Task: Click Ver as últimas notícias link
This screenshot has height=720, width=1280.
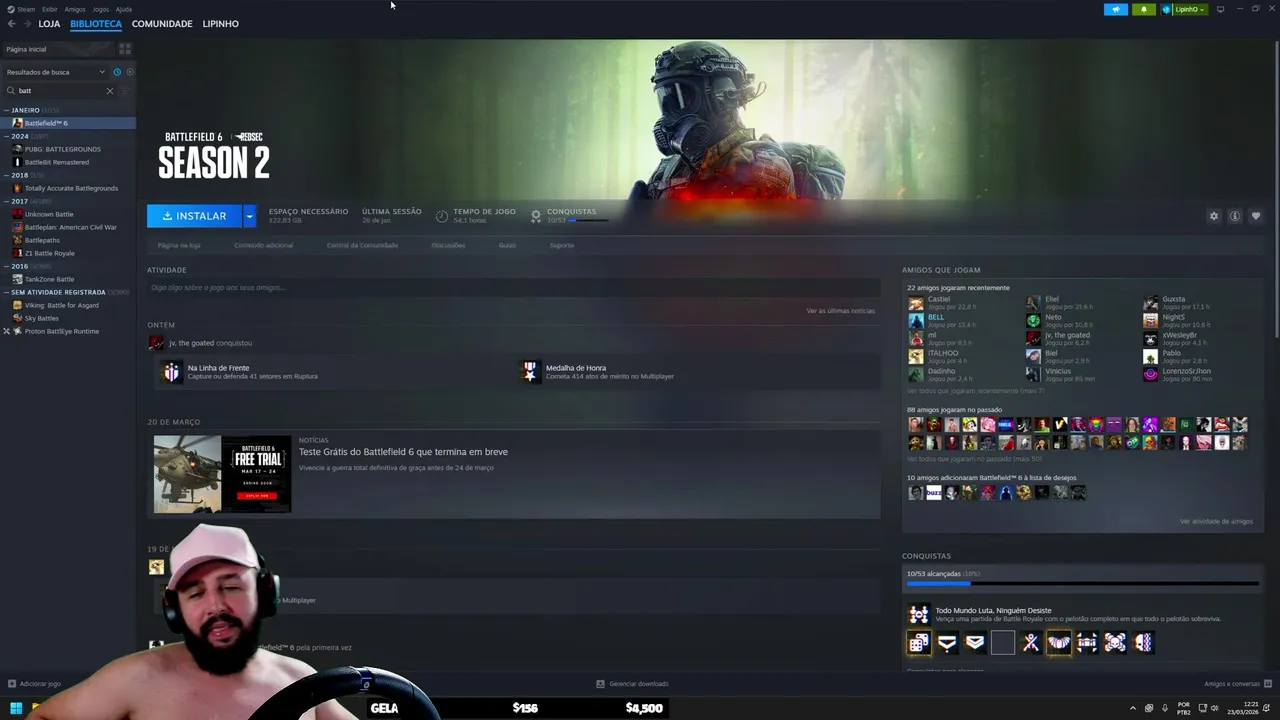Action: [840, 311]
